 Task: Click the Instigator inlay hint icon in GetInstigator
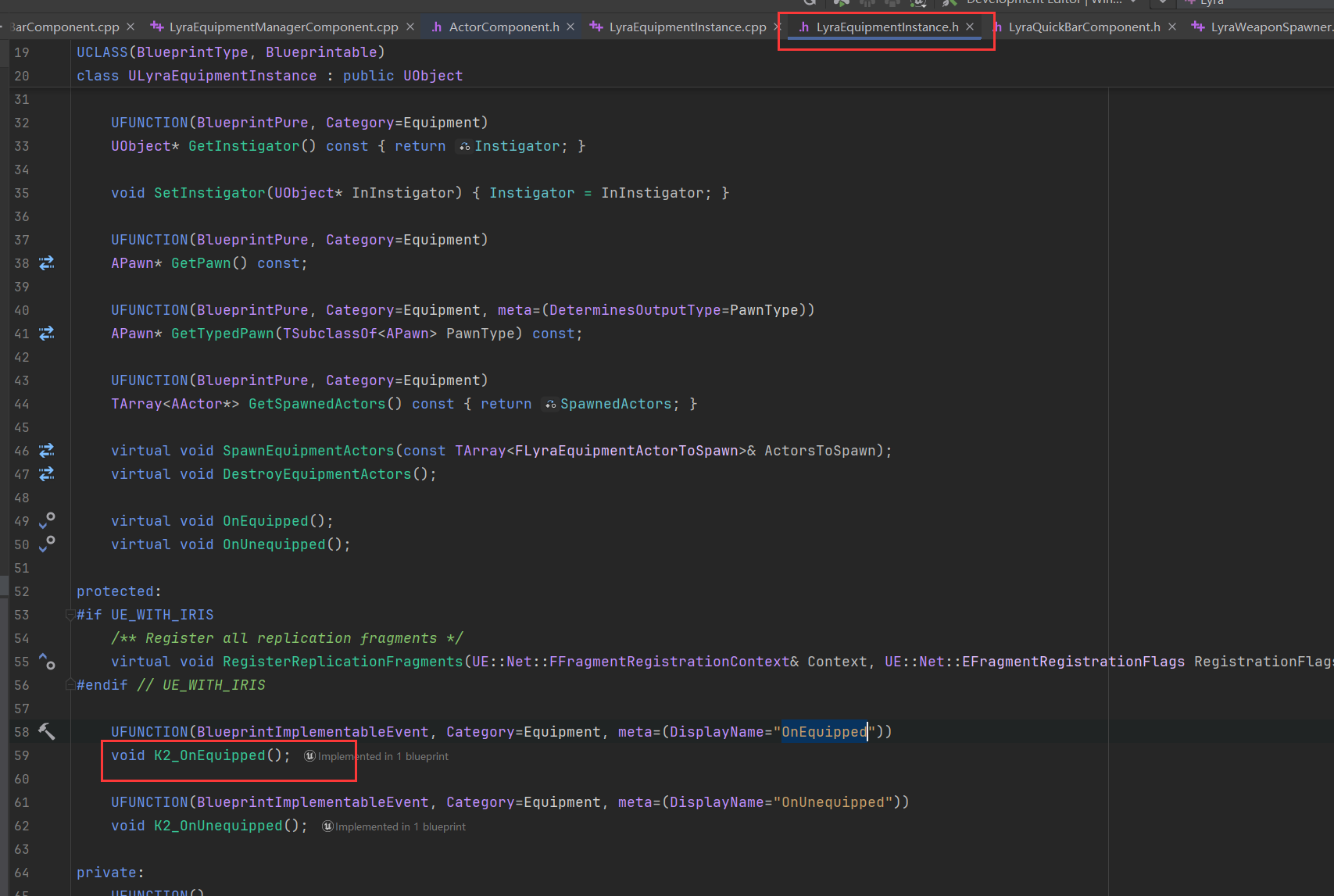click(x=465, y=147)
